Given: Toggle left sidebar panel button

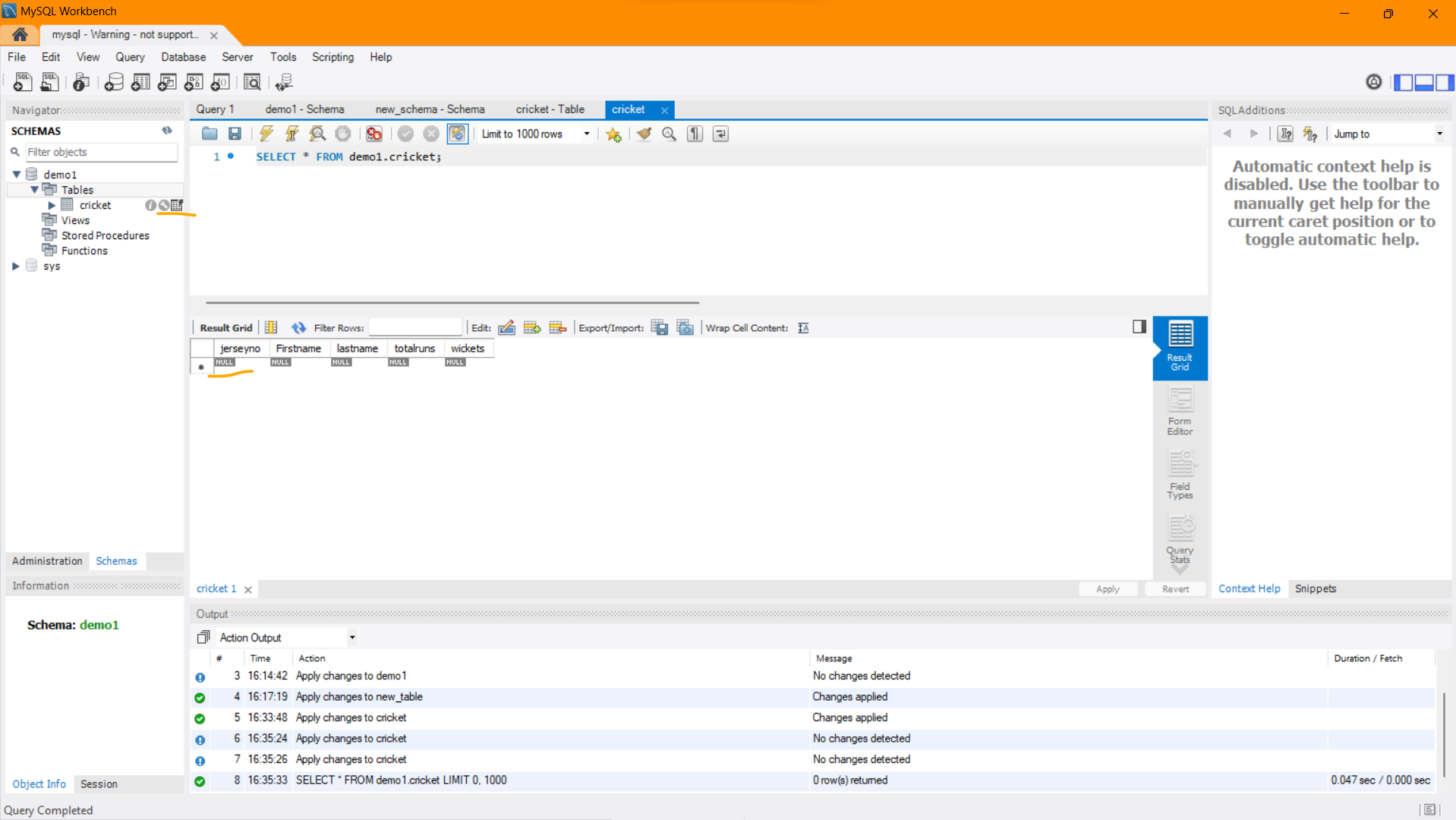Looking at the screenshot, I should (1404, 82).
